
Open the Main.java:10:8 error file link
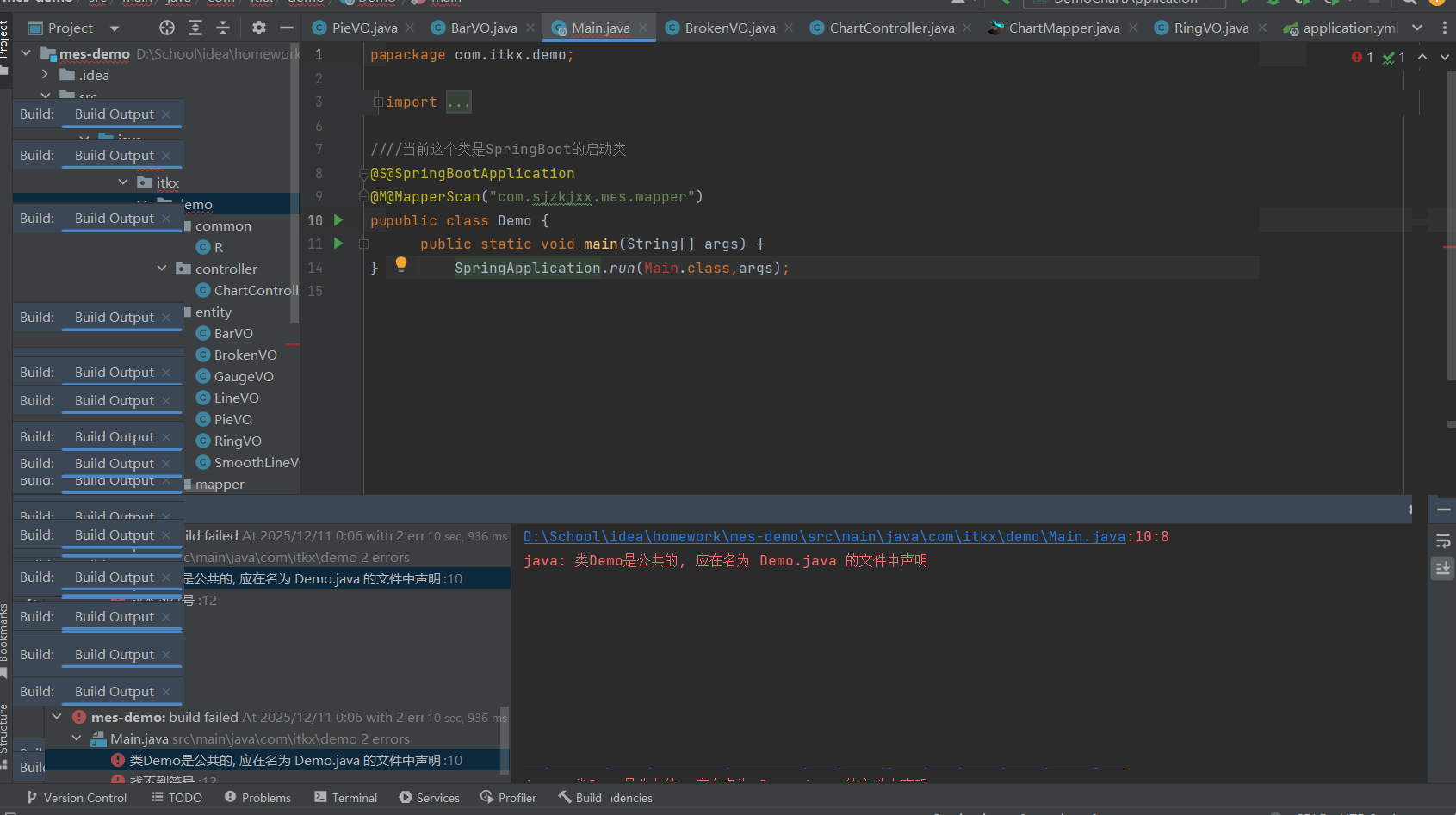click(824, 536)
